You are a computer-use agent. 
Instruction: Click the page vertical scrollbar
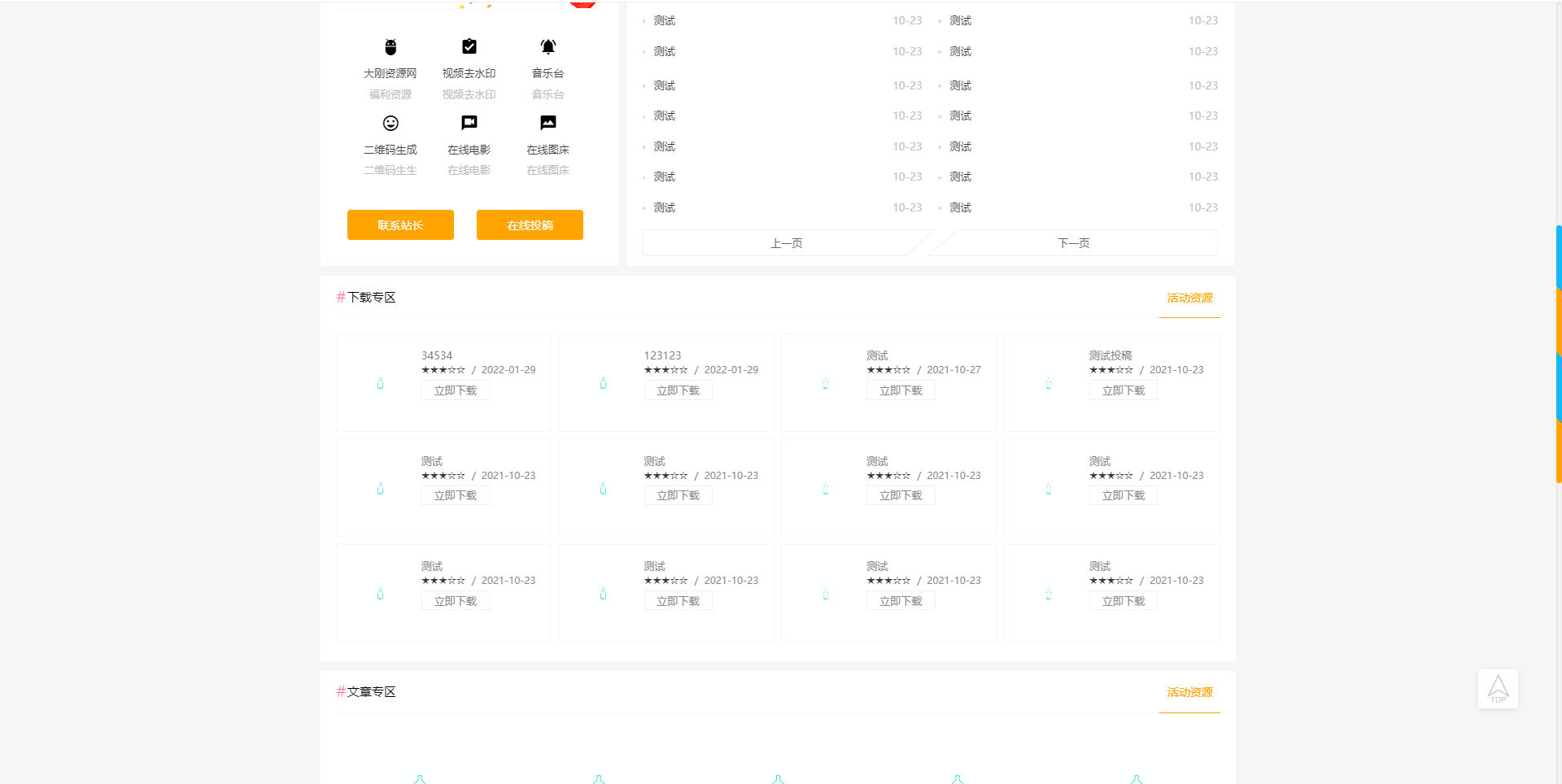click(x=1559, y=354)
